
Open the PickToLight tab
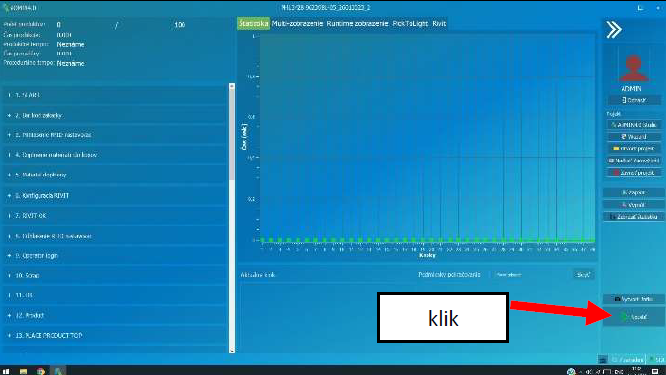point(410,24)
